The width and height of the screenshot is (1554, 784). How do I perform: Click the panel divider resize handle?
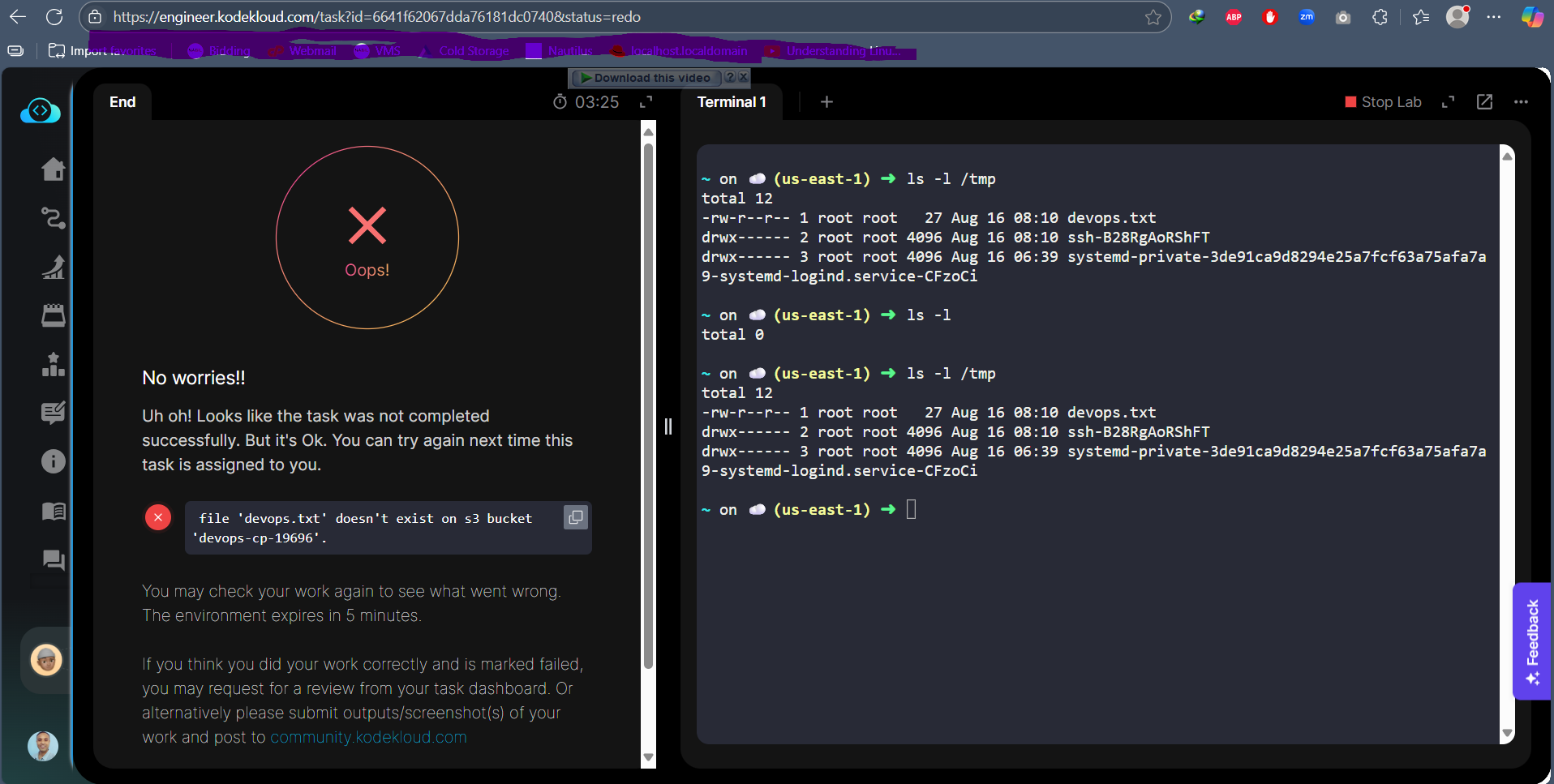[x=668, y=426]
